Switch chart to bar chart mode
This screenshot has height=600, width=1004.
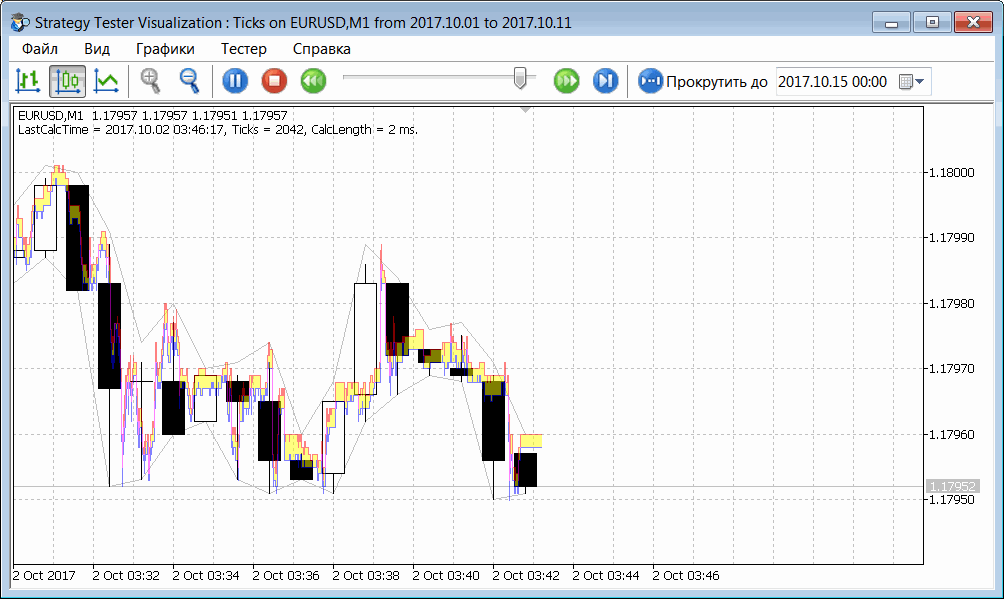[x=28, y=81]
